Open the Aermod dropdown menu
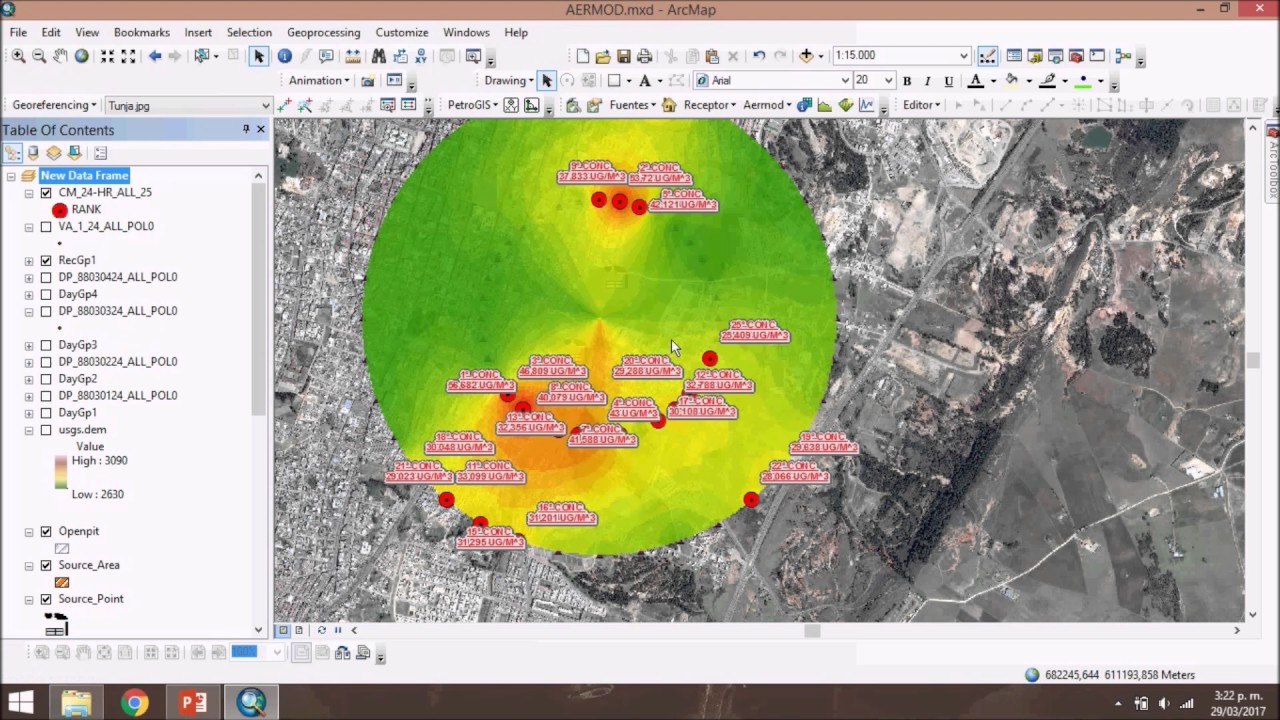The image size is (1280, 720). 767,105
